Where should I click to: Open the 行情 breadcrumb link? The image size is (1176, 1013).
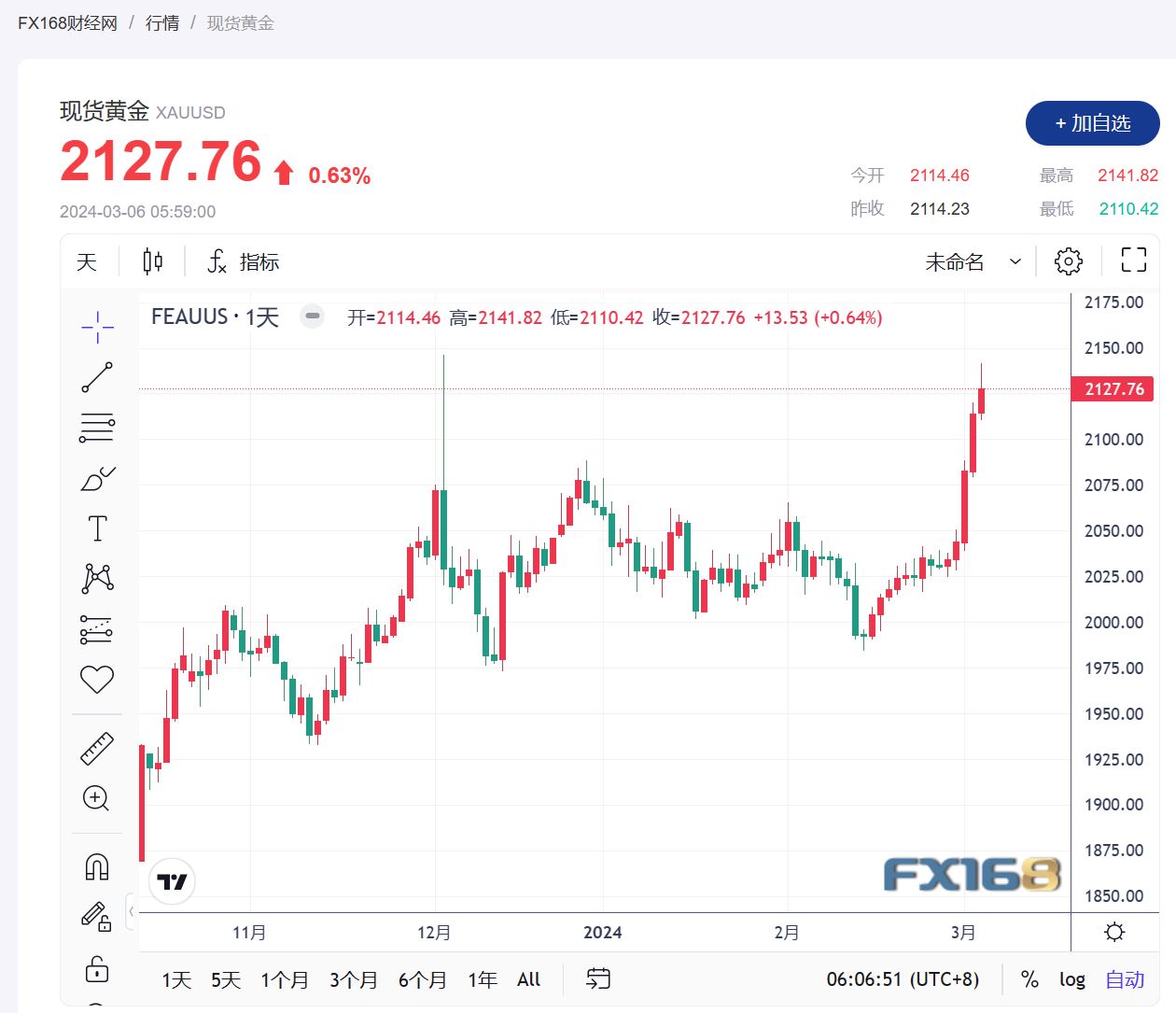(x=162, y=22)
